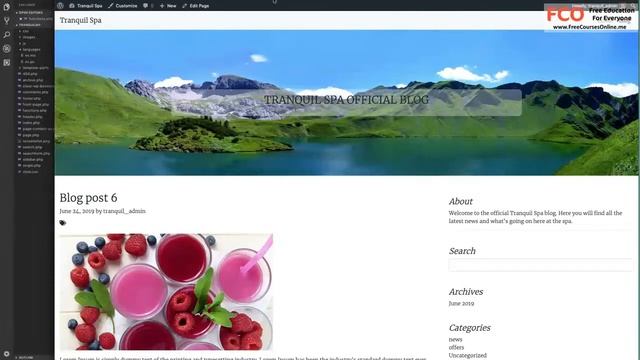Open the Debug view icon in the activity bar
Viewport: 640px width, 360px height.
tap(7, 49)
